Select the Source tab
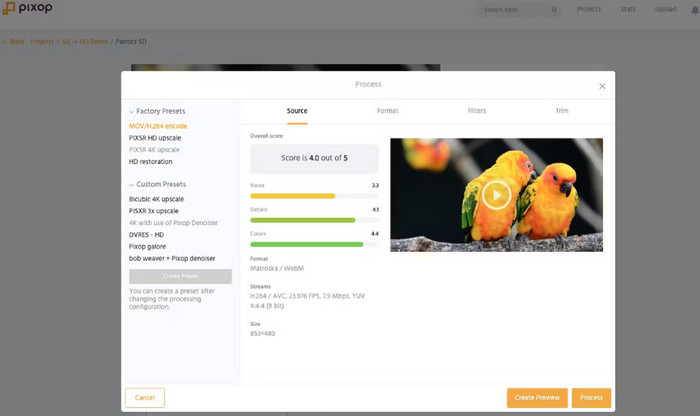 point(297,111)
